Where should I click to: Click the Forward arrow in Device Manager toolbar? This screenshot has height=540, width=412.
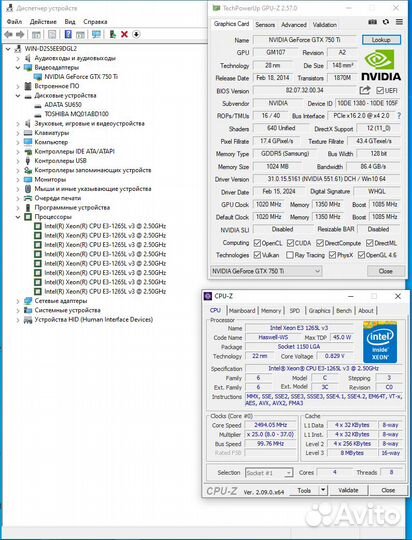[20, 34]
